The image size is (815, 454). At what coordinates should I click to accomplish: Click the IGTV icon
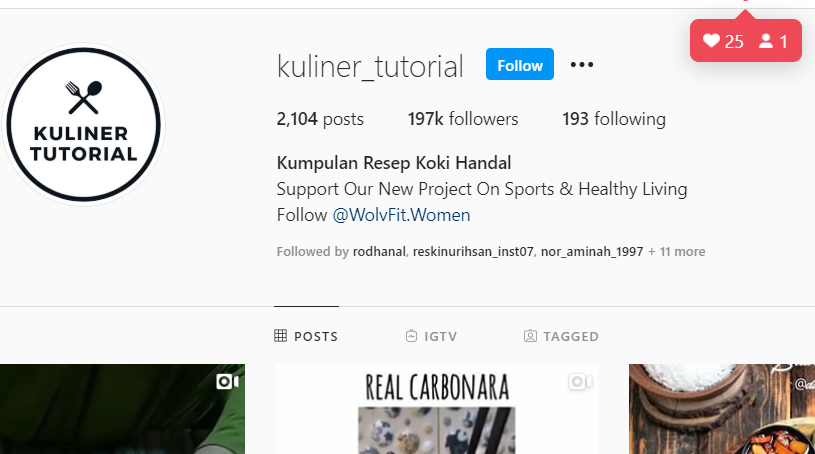(x=411, y=336)
